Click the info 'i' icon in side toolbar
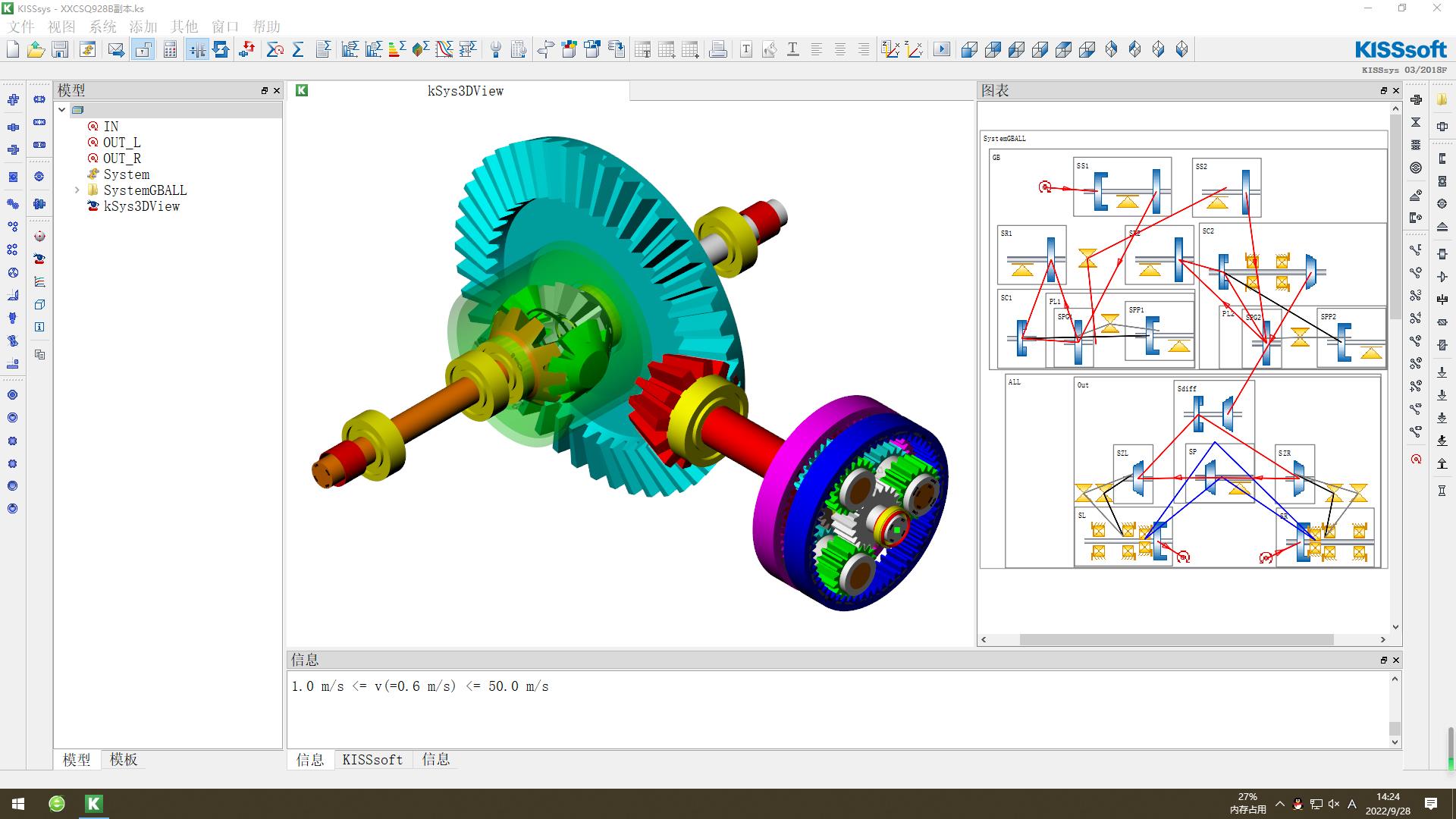 39,327
